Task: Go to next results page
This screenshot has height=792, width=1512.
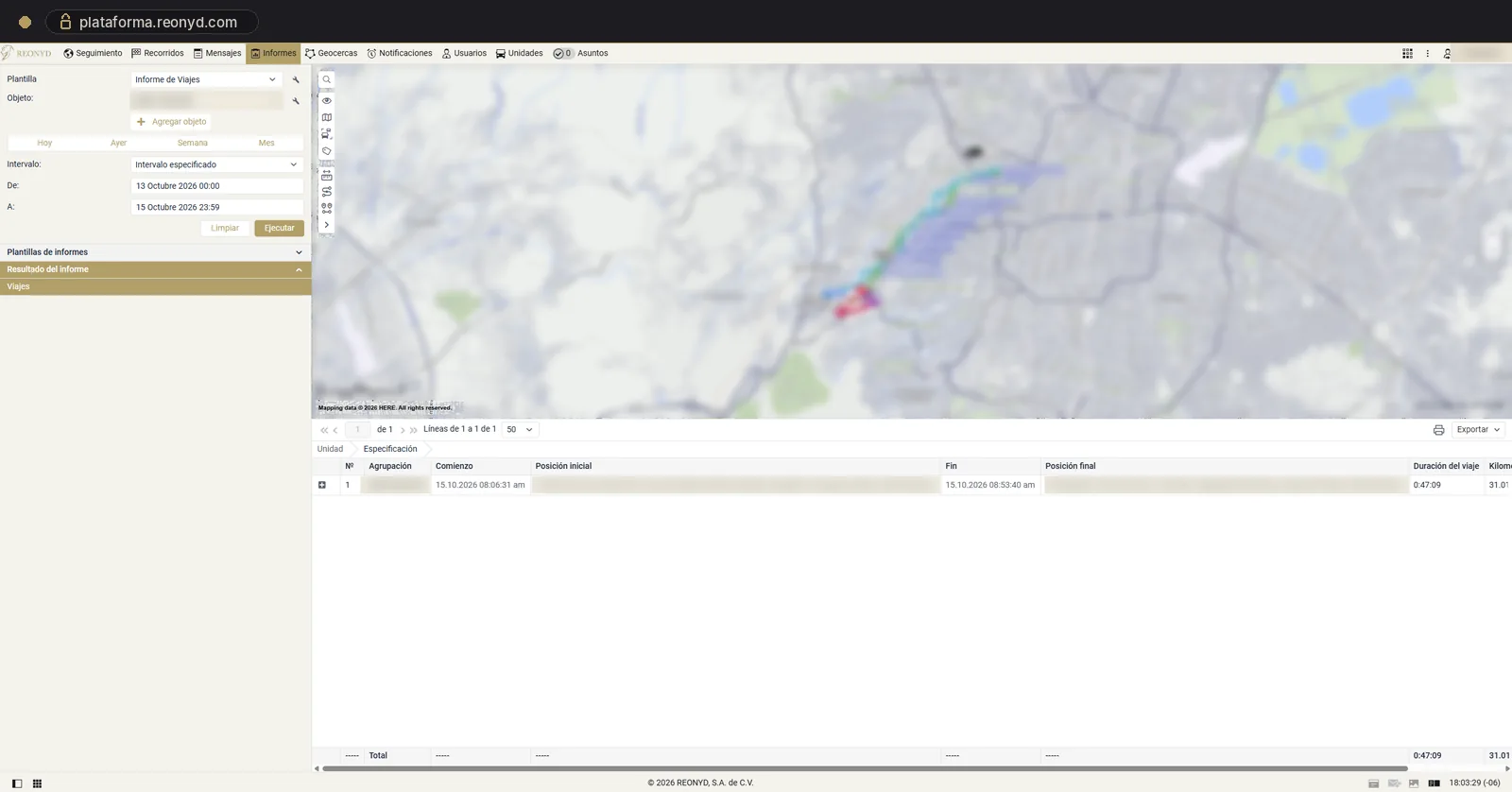Action: click(403, 430)
